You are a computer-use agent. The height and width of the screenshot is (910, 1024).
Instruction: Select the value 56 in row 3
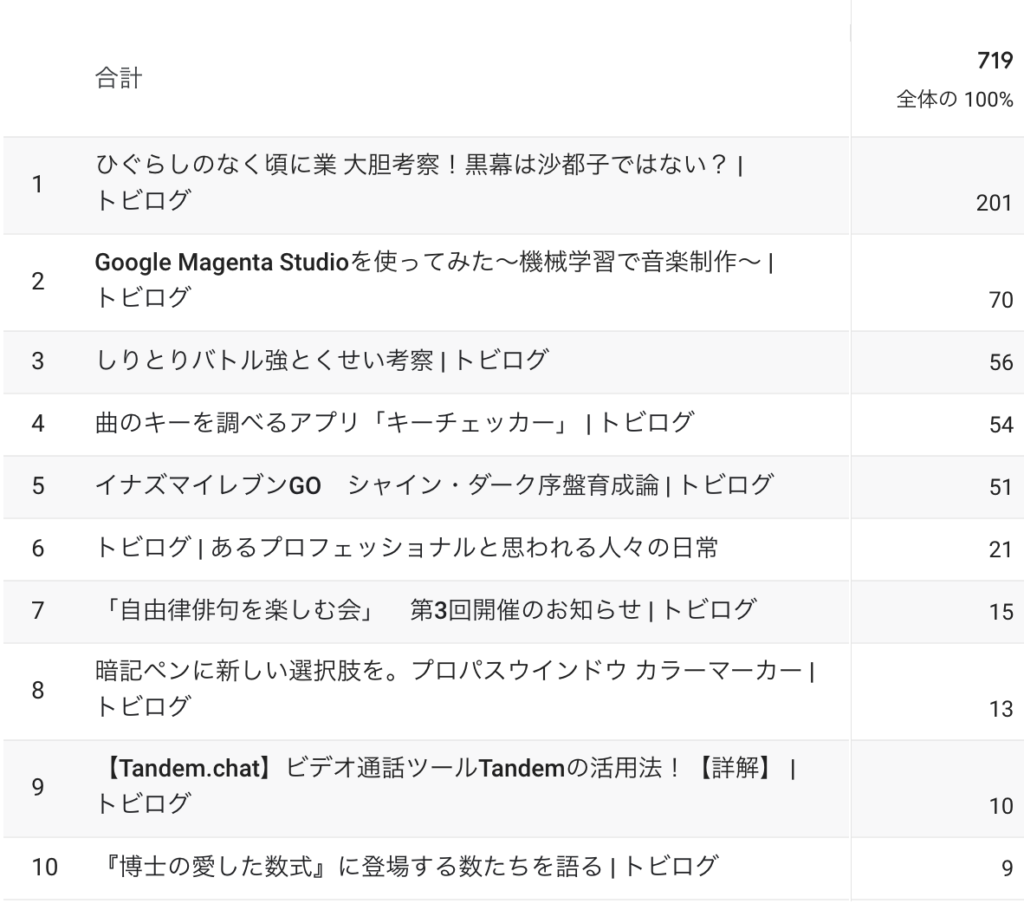[x=1000, y=362]
